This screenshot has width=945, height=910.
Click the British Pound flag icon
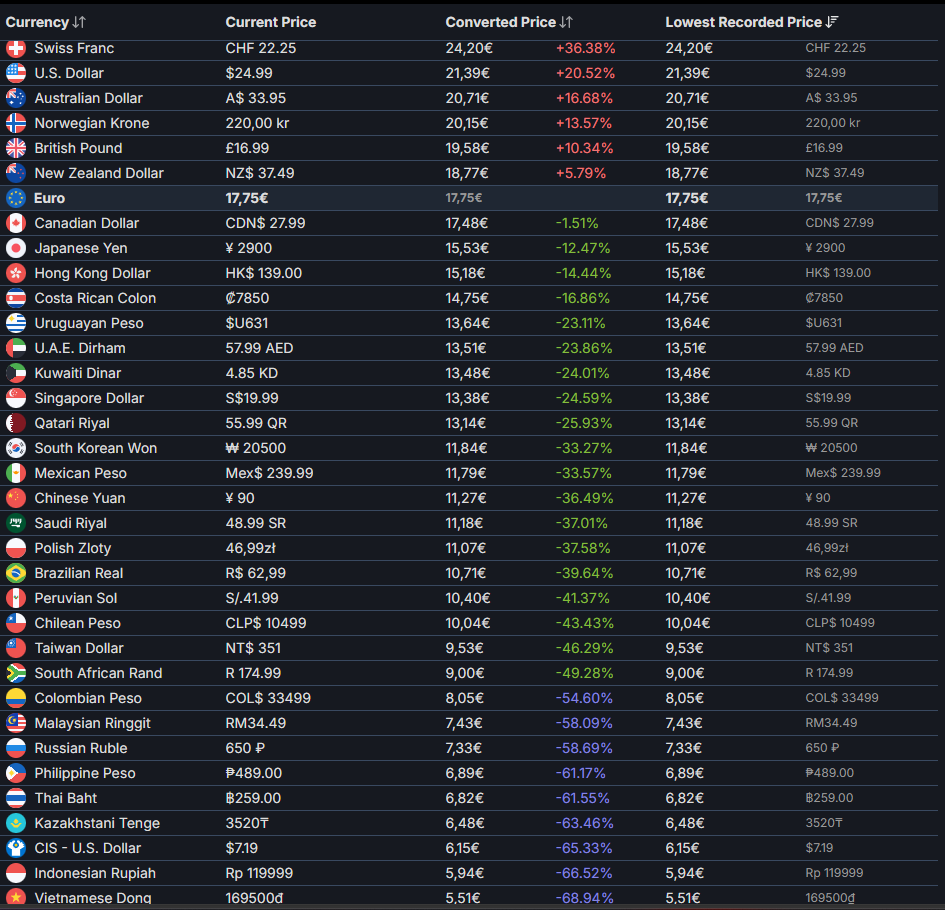(16, 148)
